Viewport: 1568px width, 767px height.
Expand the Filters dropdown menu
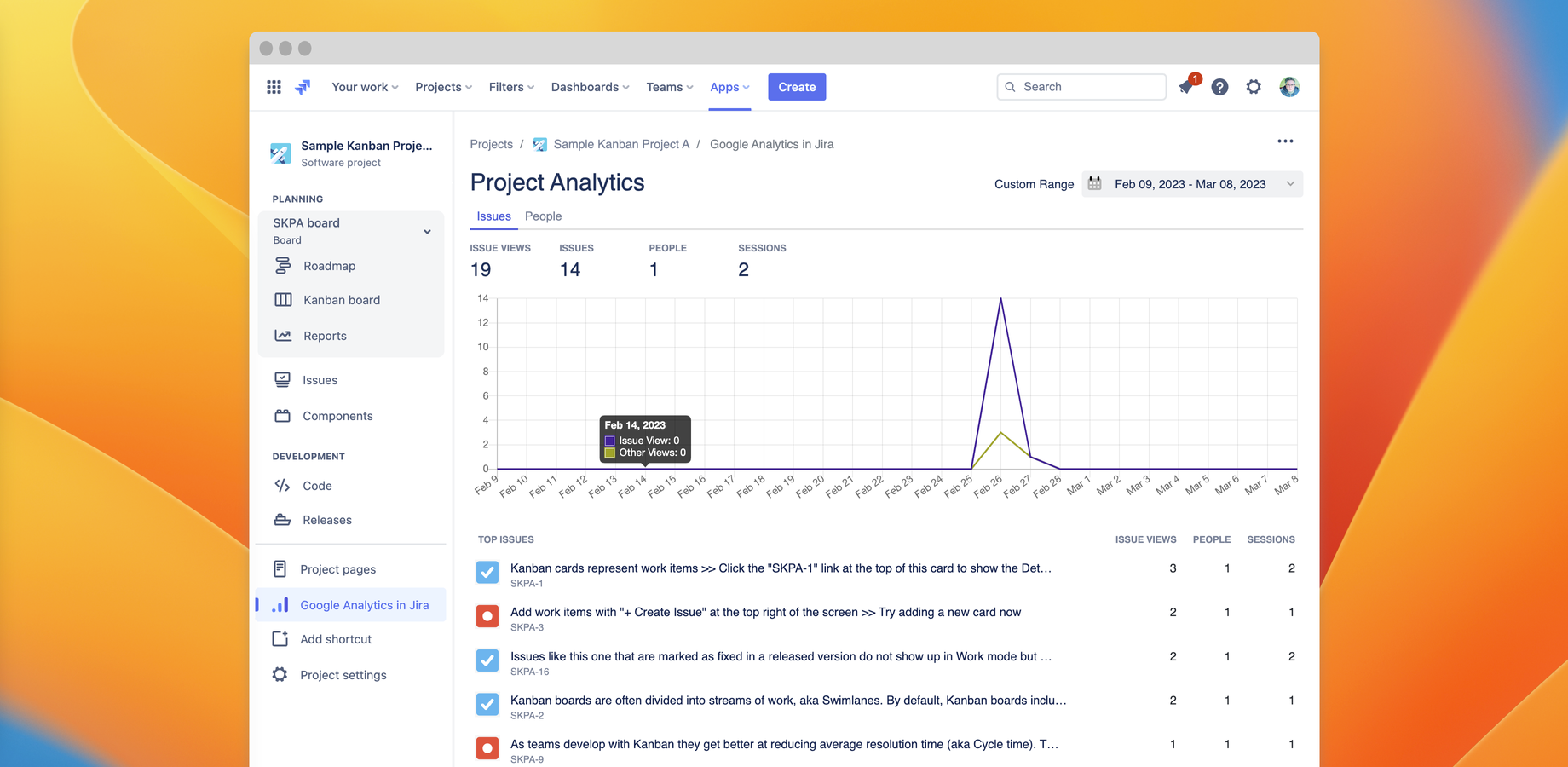(511, 87)
